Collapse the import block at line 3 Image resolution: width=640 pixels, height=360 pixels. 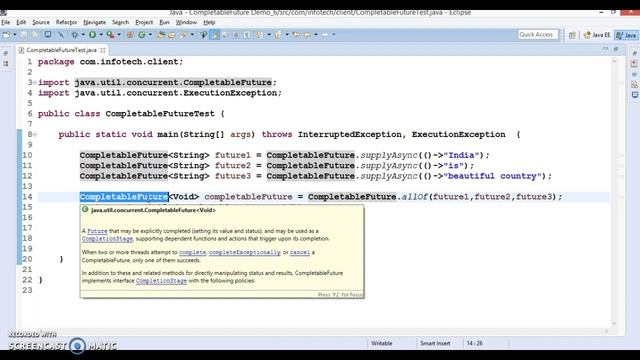click(35, 83)
